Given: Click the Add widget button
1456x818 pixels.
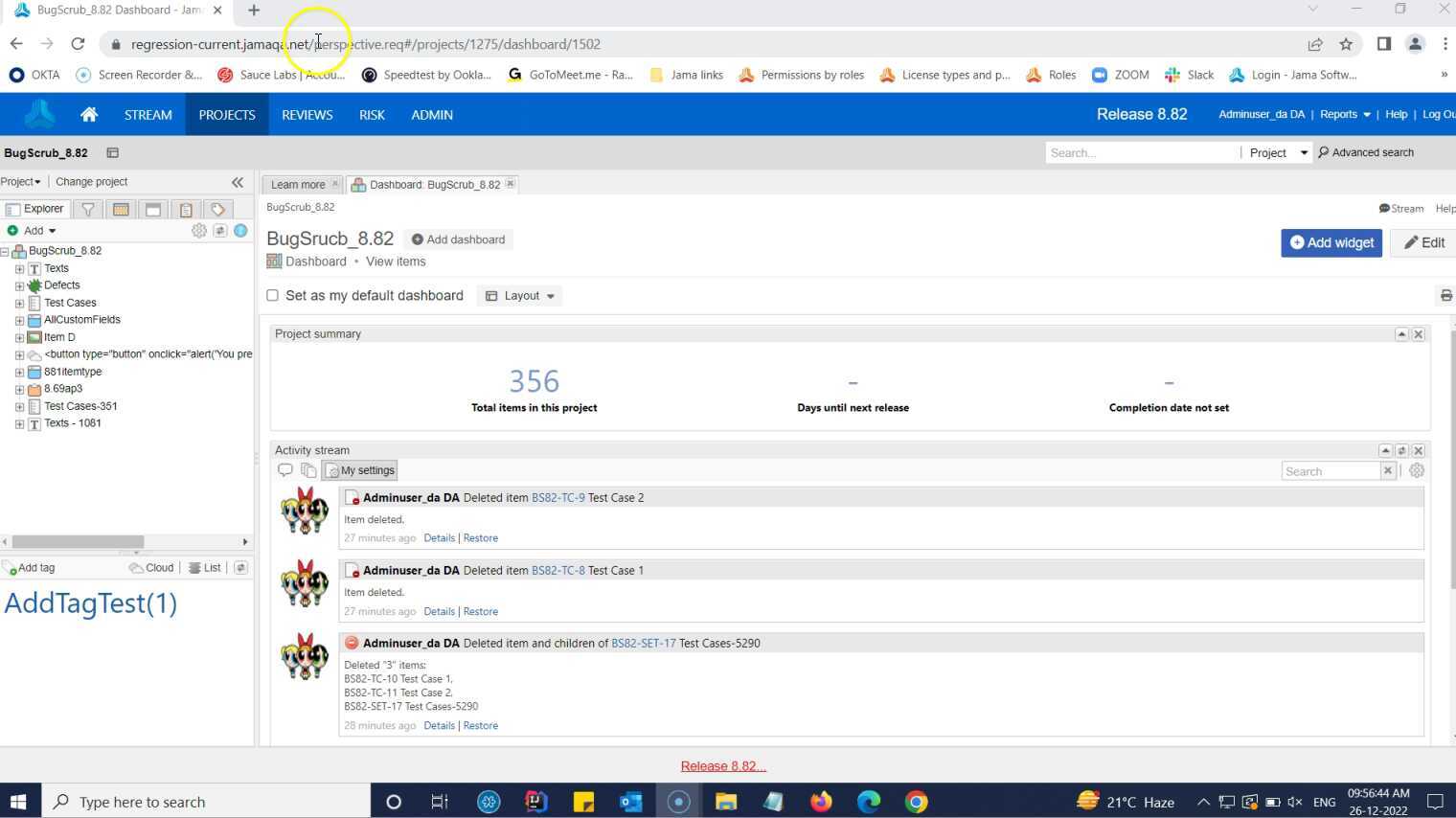Looking at the screenshot, I should (1331, 242).
